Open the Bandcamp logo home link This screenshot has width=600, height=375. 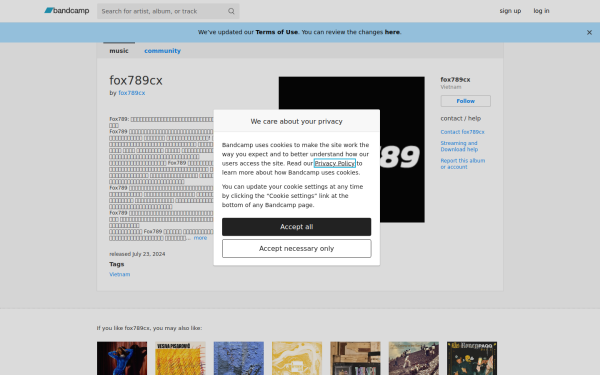(67, 11)
